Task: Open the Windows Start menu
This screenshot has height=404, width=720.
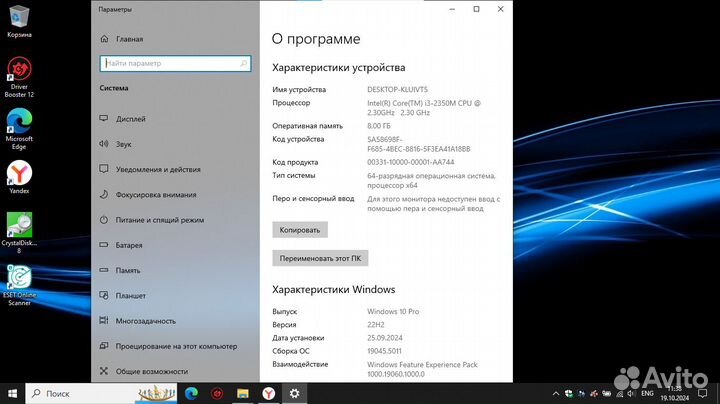Action: click(x=12, y=393)
